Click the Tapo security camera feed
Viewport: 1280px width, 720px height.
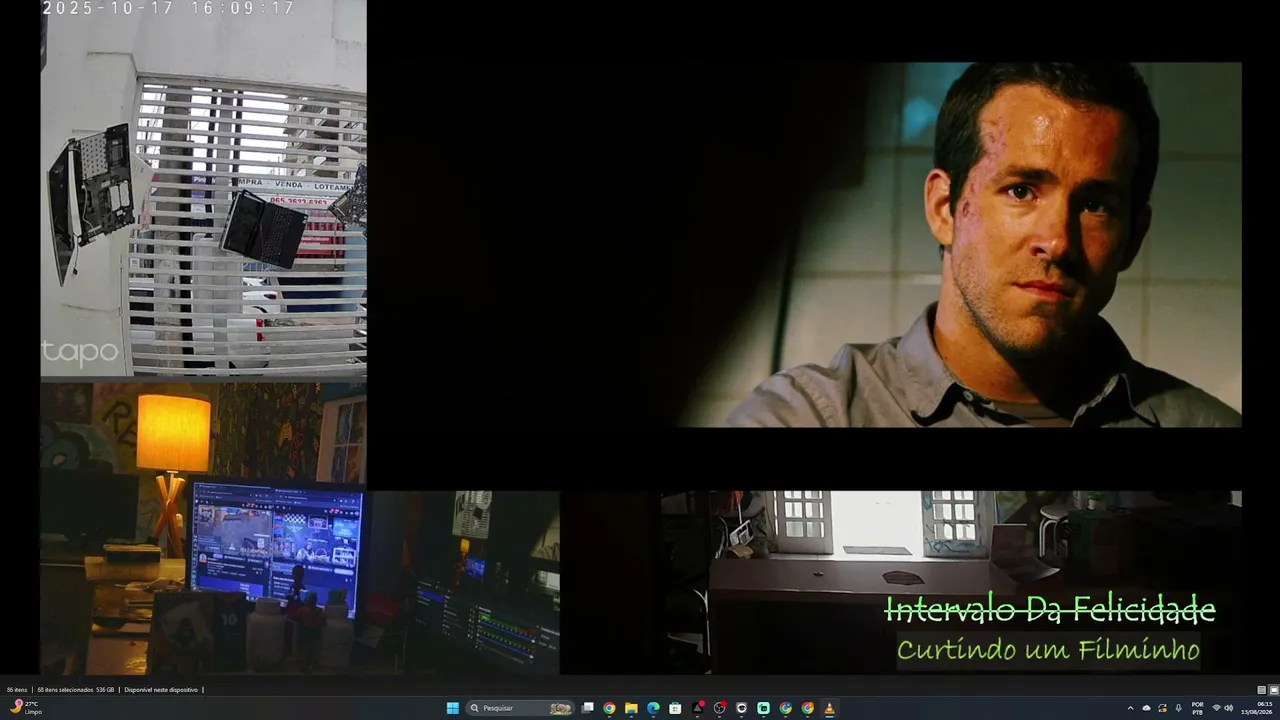click(203, 189)
